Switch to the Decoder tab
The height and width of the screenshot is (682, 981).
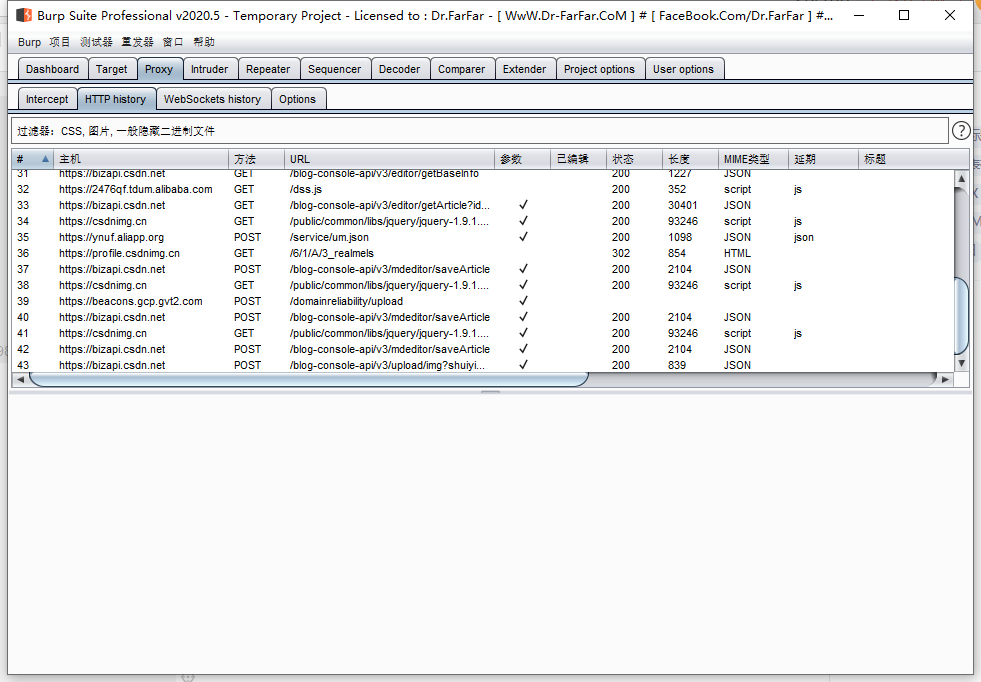point(400,69)
